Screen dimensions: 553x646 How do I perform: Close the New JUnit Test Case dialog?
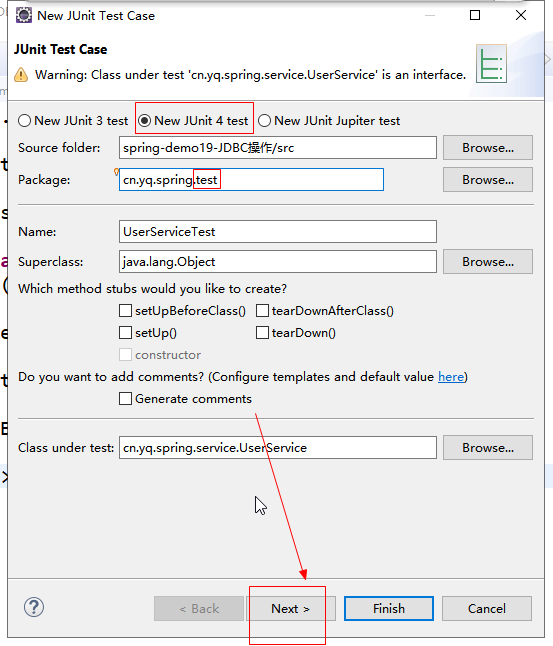(x=521, y=15)
